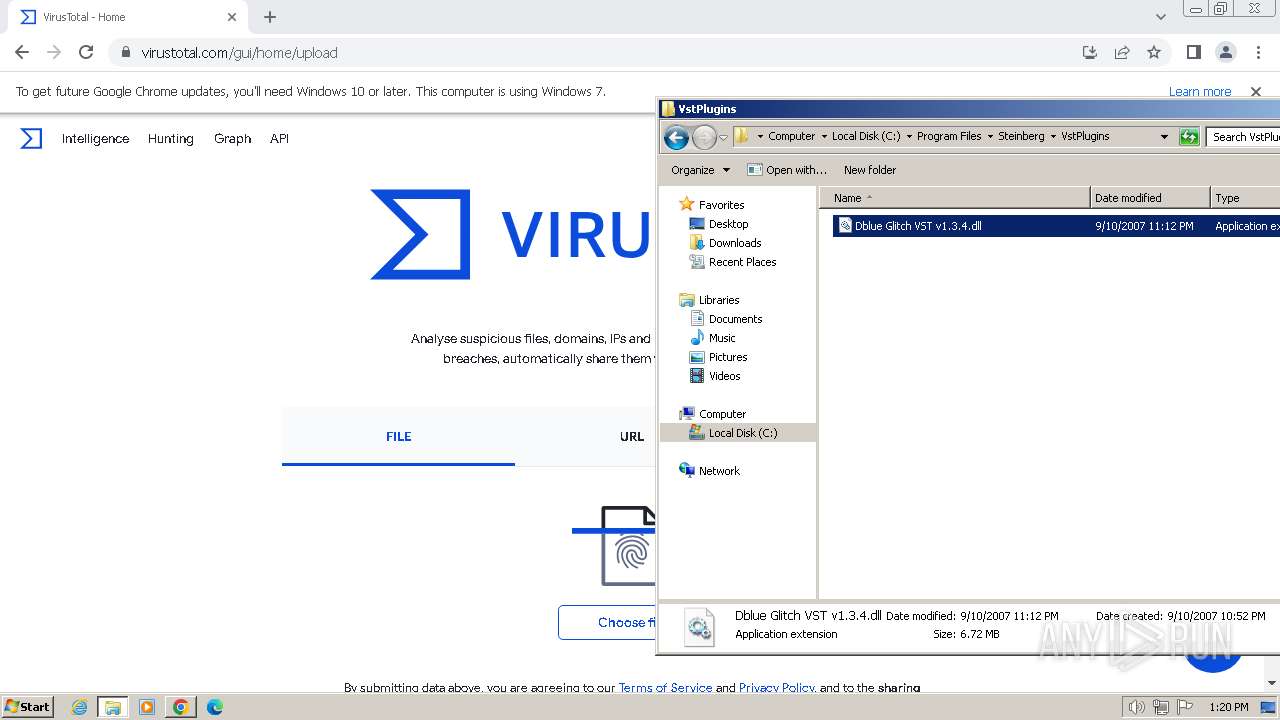
Task: Click New folder toolbar button
Action: tap(870, 170)
